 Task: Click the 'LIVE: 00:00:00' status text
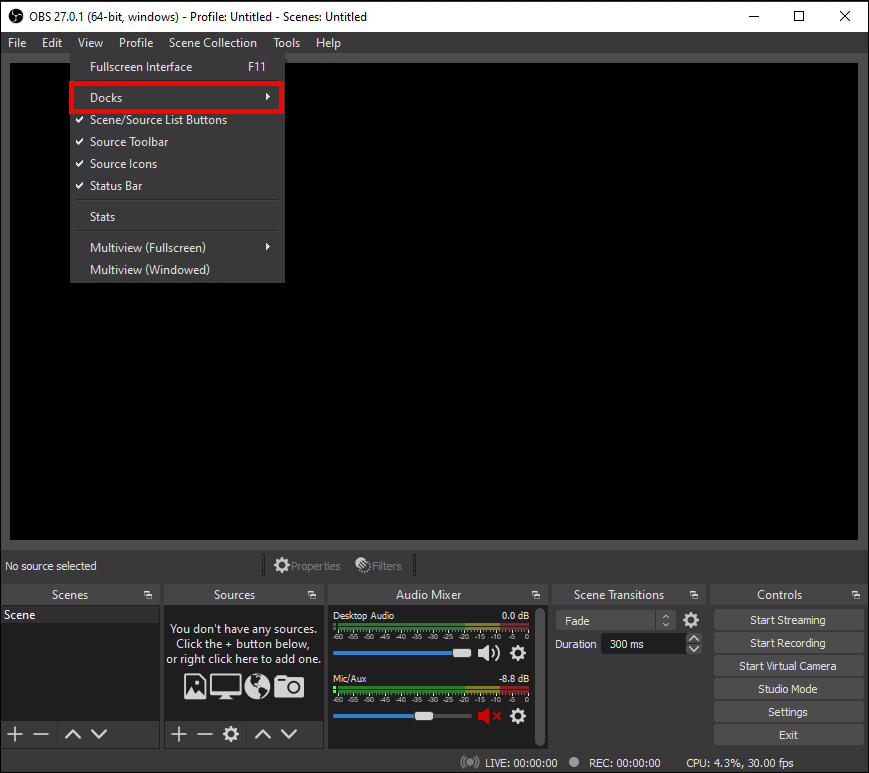[521, 763]
